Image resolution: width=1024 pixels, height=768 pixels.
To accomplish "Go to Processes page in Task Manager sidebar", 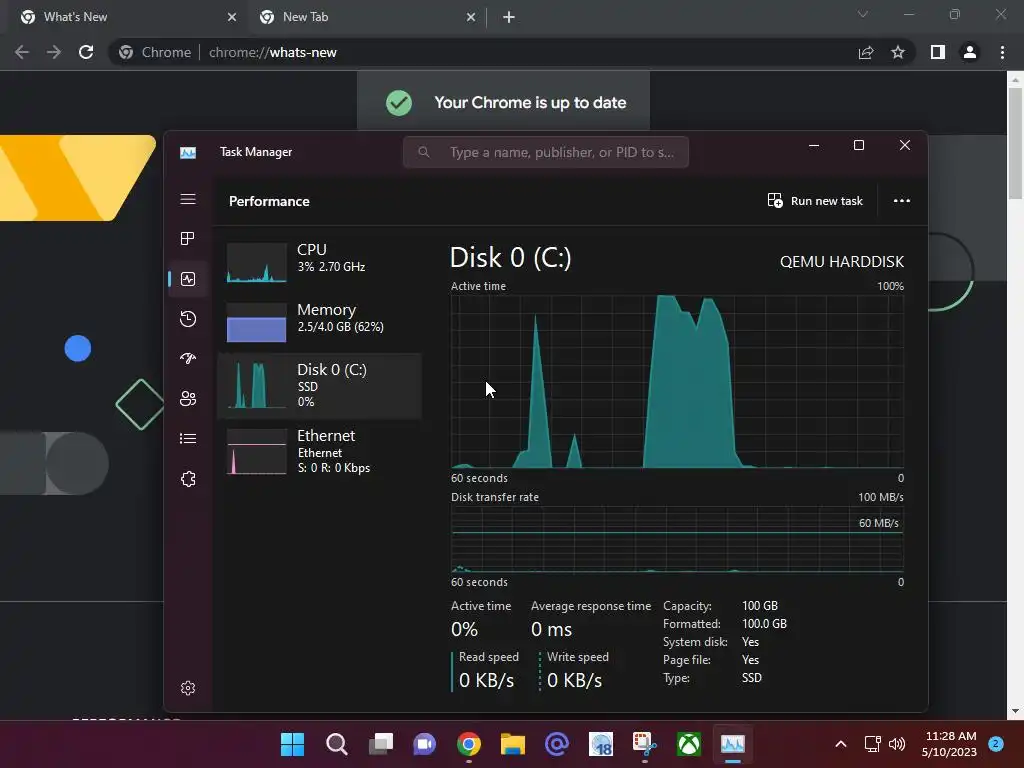I will coord(188,238).
